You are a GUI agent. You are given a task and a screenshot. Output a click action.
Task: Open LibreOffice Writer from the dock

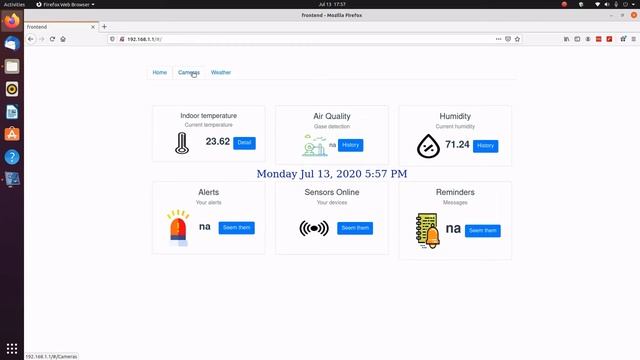pyautogui.click(x=12, y=112)
